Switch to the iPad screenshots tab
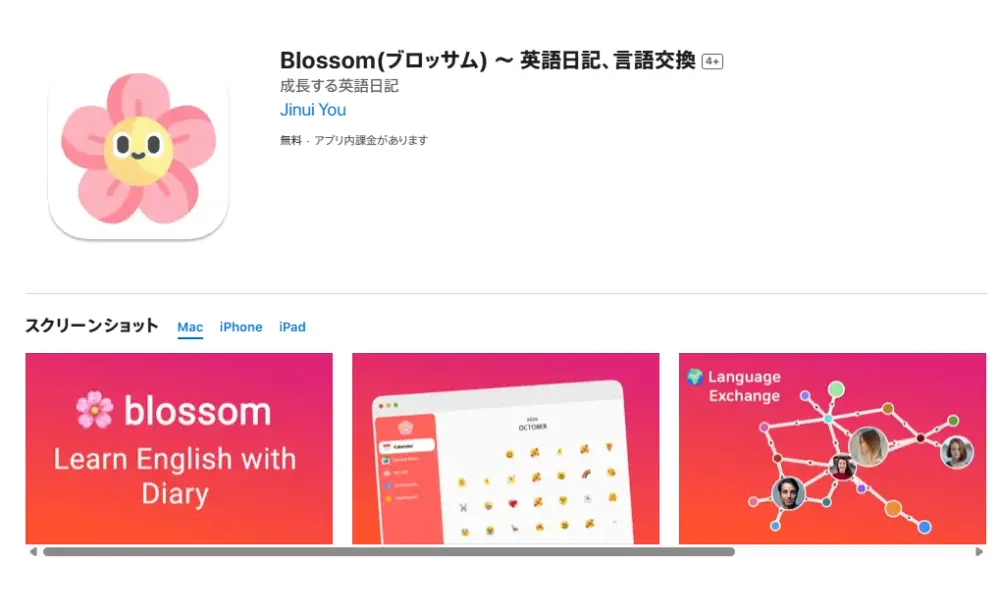Screen dimensions: 1000x600 click(x=292, y=327)
